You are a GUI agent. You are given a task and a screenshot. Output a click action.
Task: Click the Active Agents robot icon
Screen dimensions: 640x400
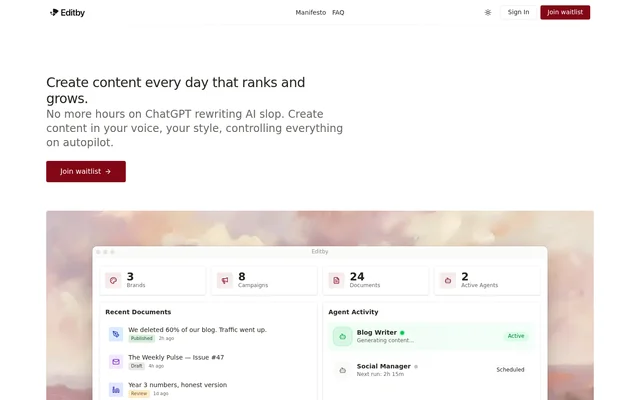coord(448,280)
